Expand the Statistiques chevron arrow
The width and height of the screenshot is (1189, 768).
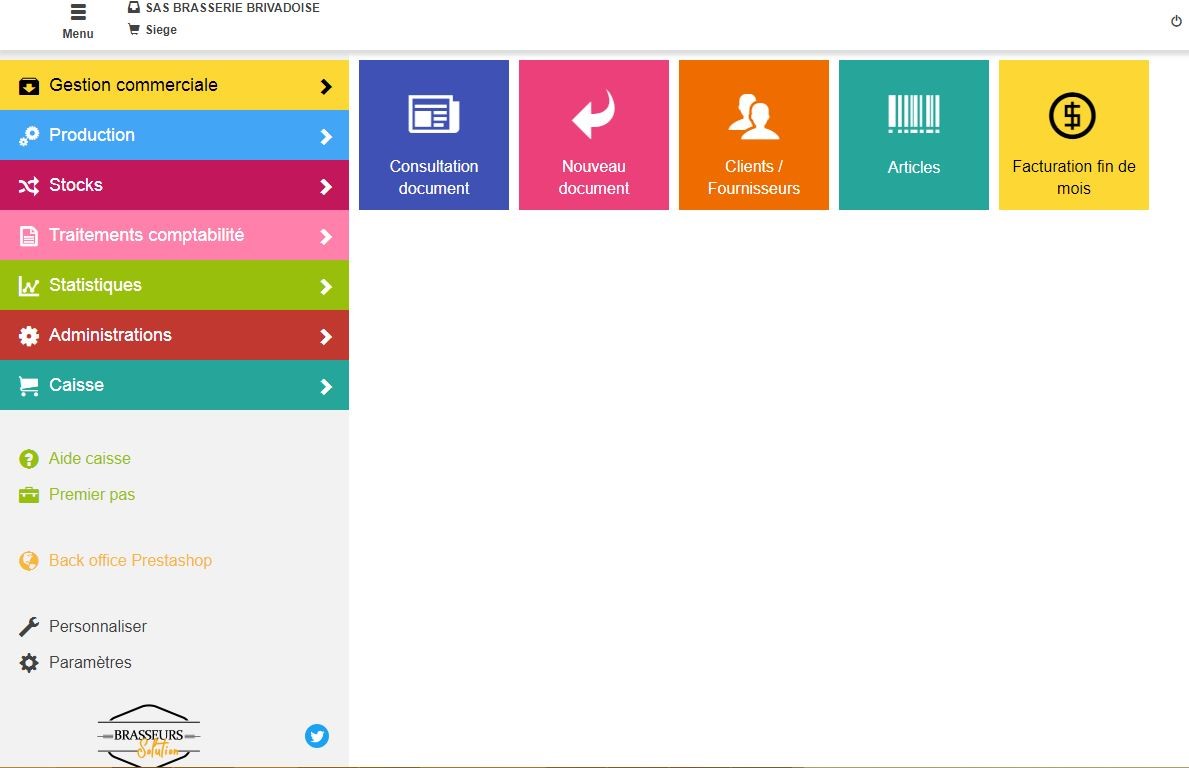[x=326, y=287]
